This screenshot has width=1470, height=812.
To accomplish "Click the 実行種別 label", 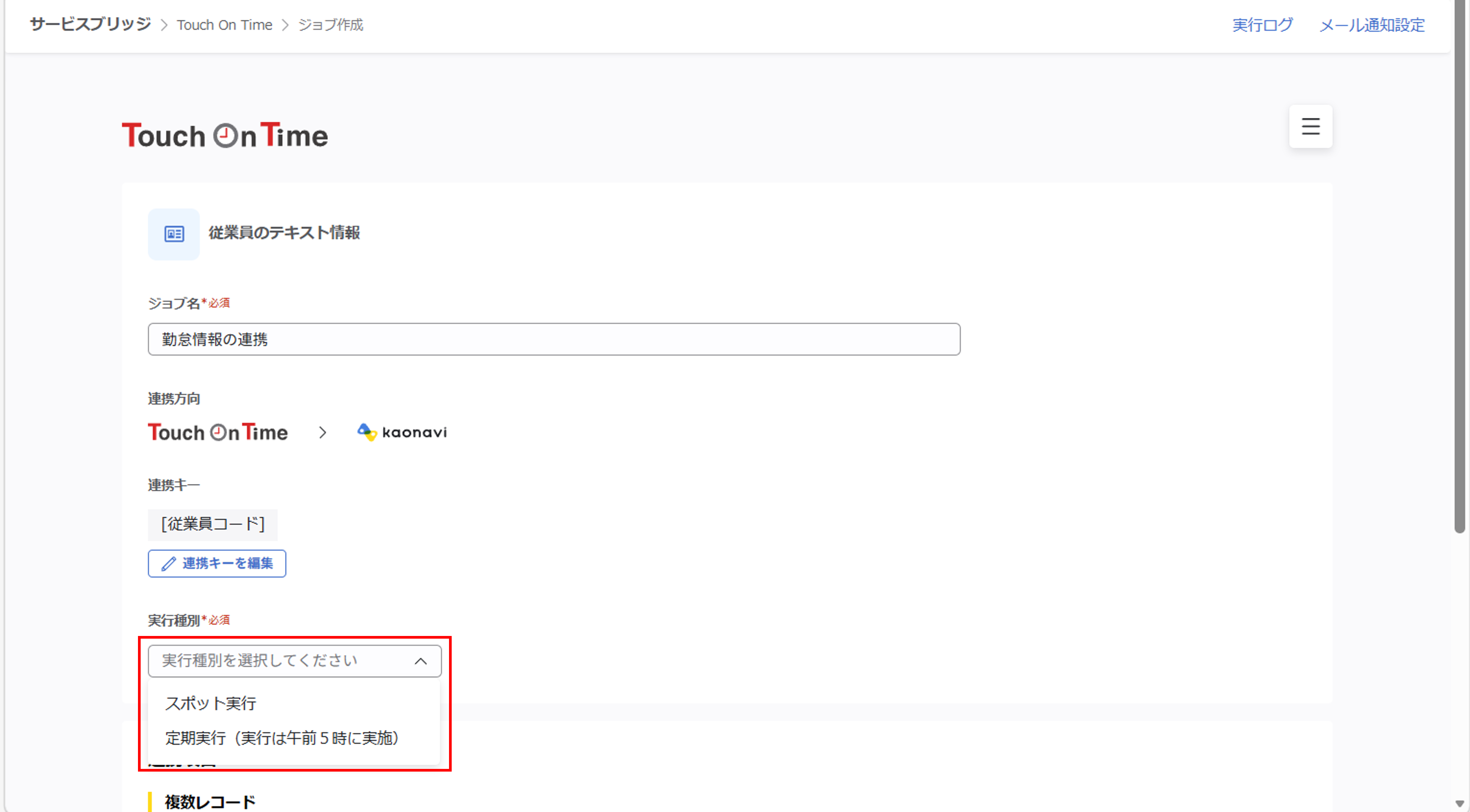I will click(x=173, y=620).
